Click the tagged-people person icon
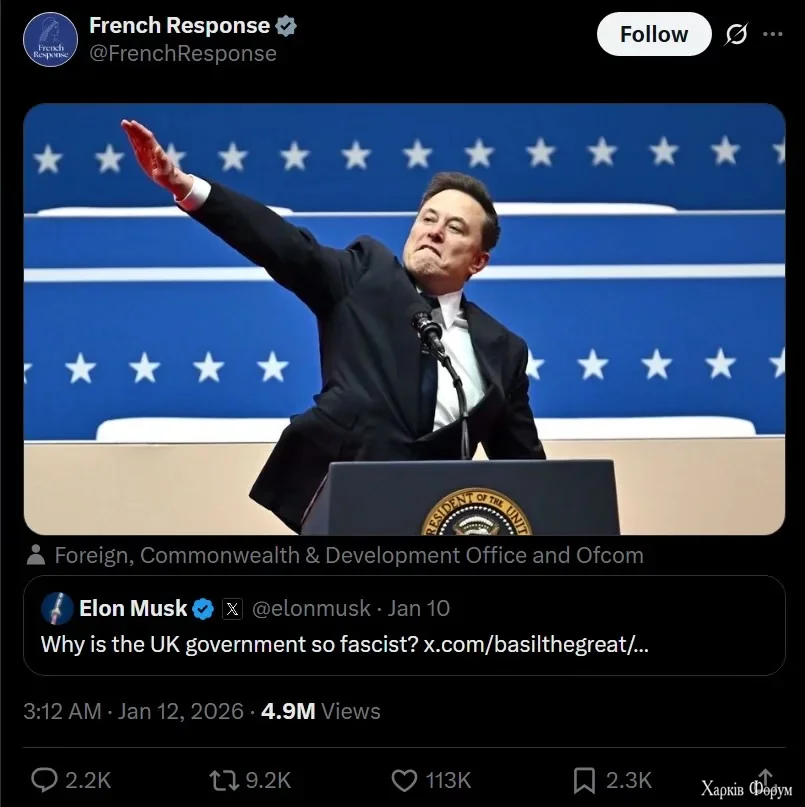The height and width of the screenshot is (807, 805). click(36, 555)
